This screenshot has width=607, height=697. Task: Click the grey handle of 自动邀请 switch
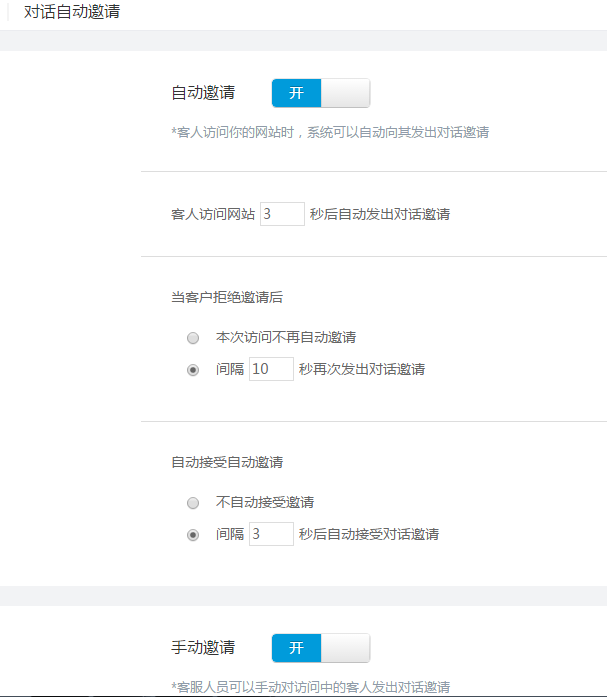tap(345, 93)
